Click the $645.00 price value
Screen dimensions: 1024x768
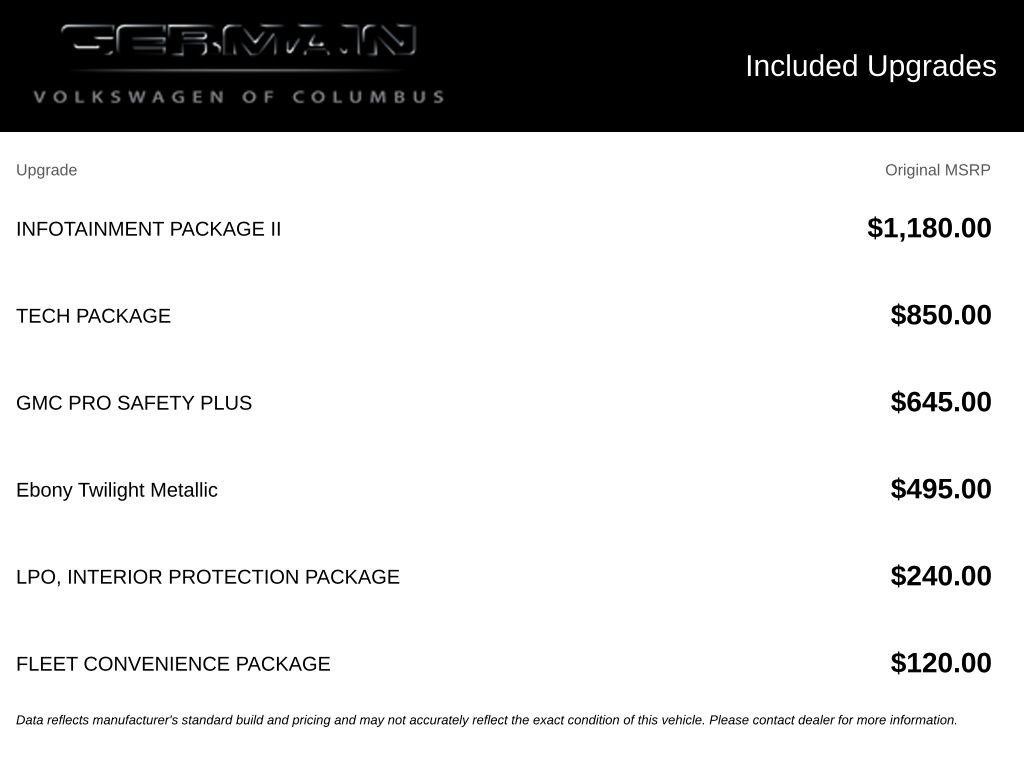coord(940,402)
